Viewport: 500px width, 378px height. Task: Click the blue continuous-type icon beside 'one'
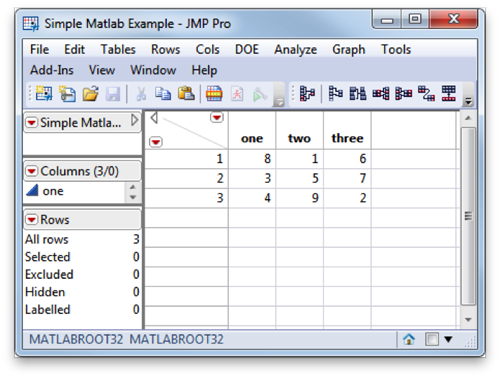pos(32,190)
